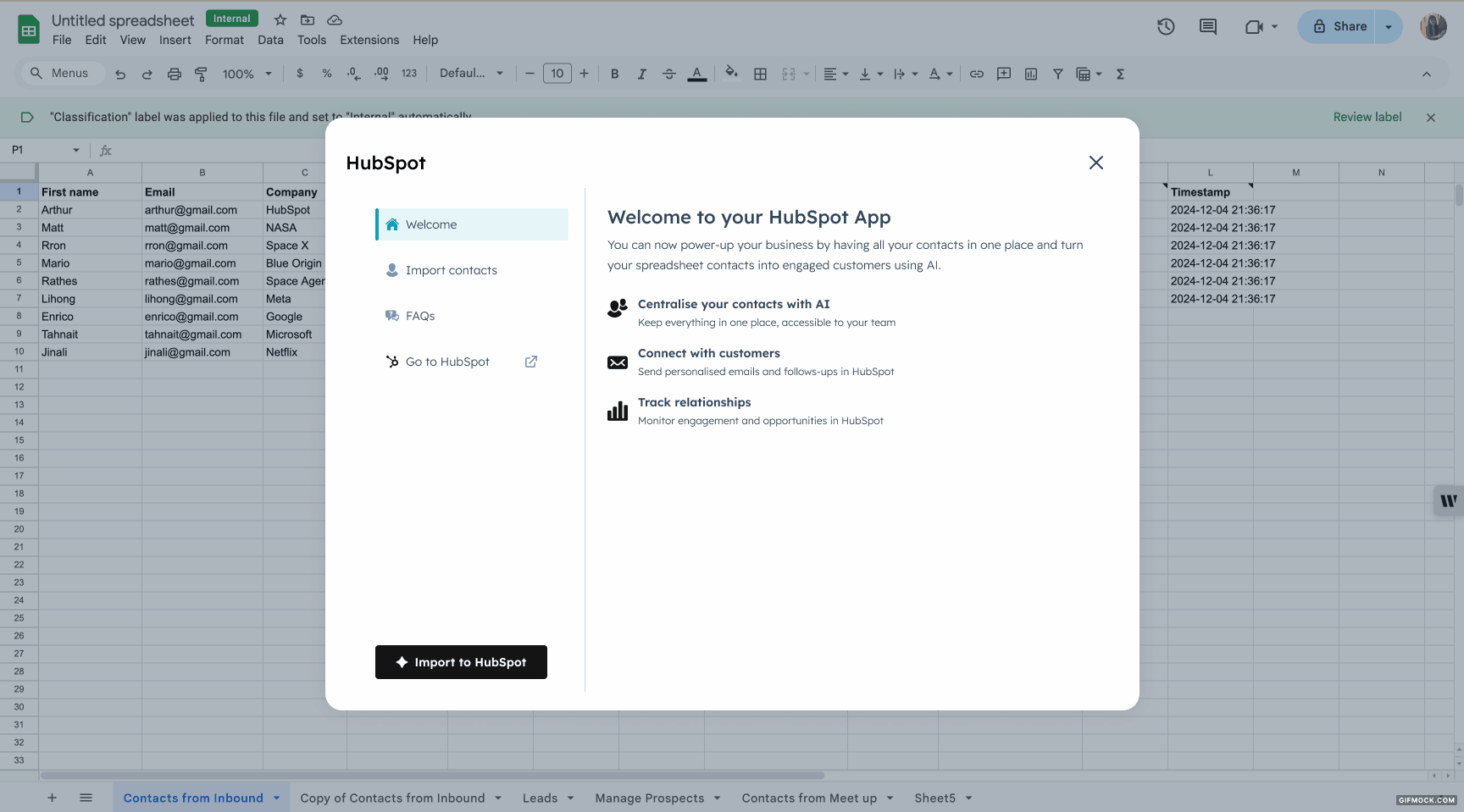The height and width of the screenshot is (812, 1464).
Task: Click the Review label link
Action: tap(1367, 117)
